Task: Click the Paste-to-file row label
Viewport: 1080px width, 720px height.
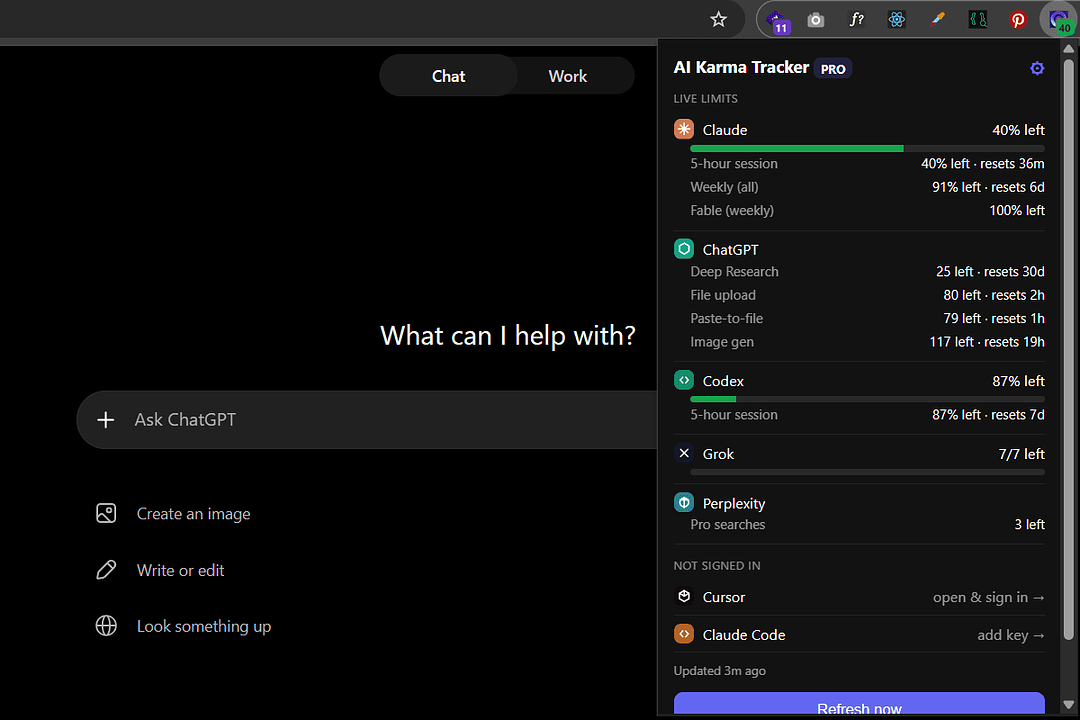Action: tap(726, 319)
